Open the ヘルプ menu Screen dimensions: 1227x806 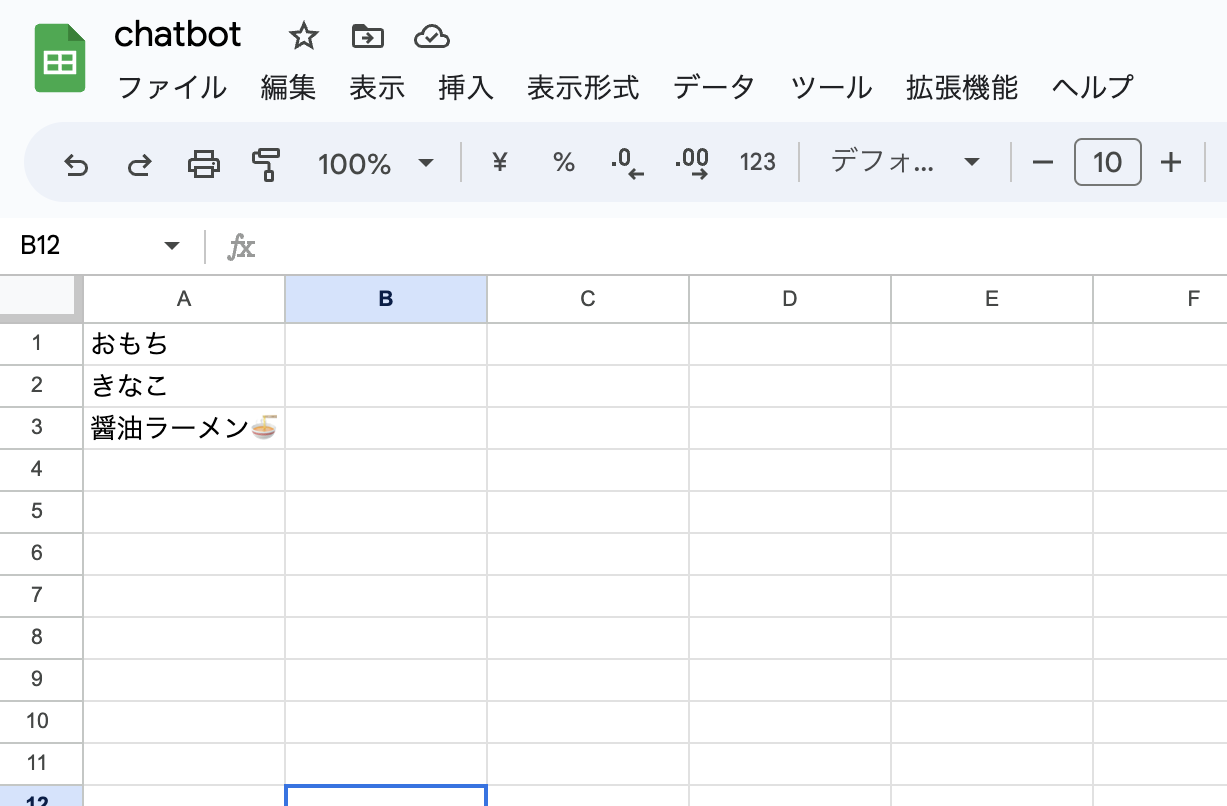click(1092, 88)
